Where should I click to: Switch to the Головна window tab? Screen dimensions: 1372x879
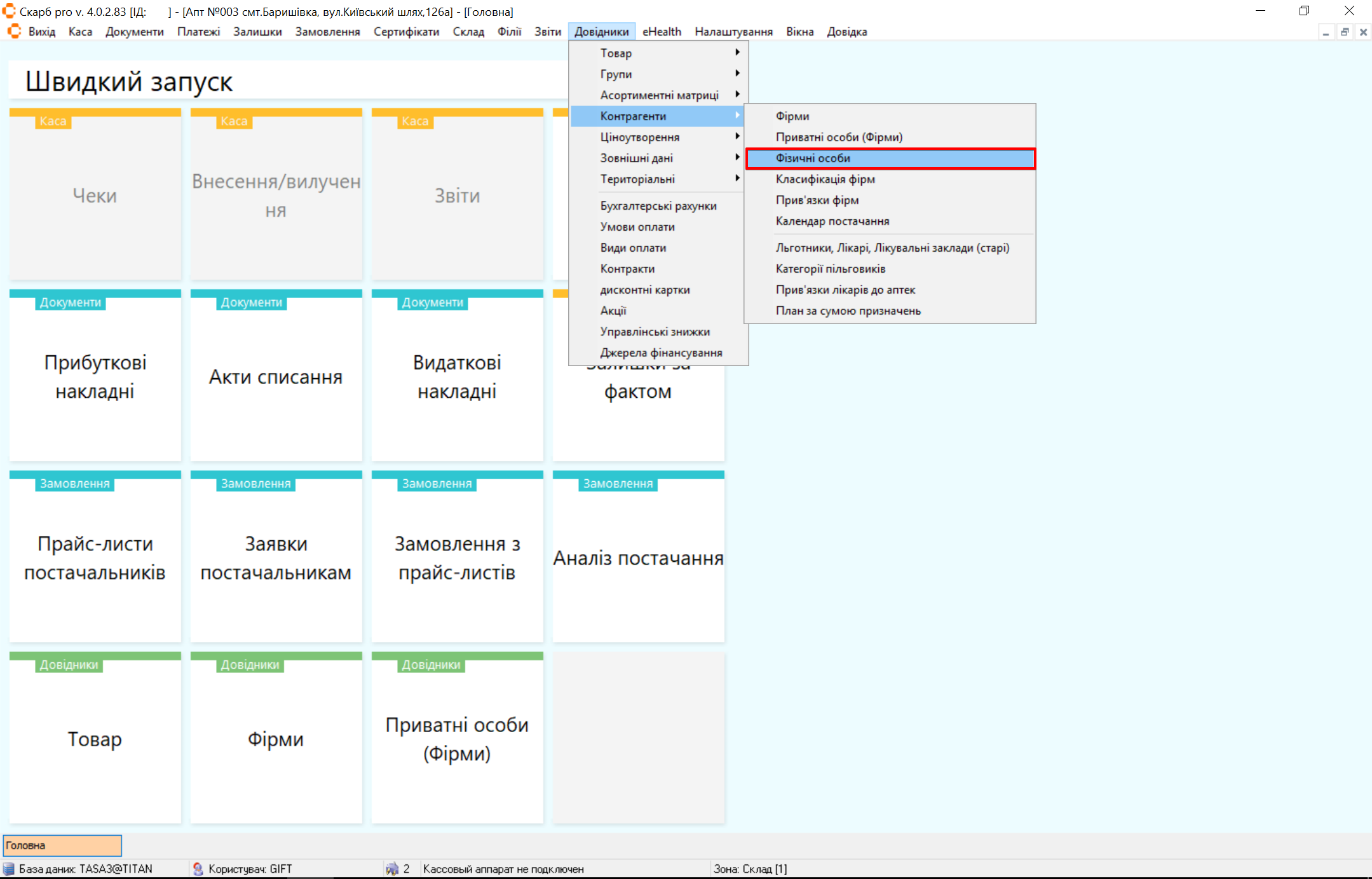[x=62, y=845]
